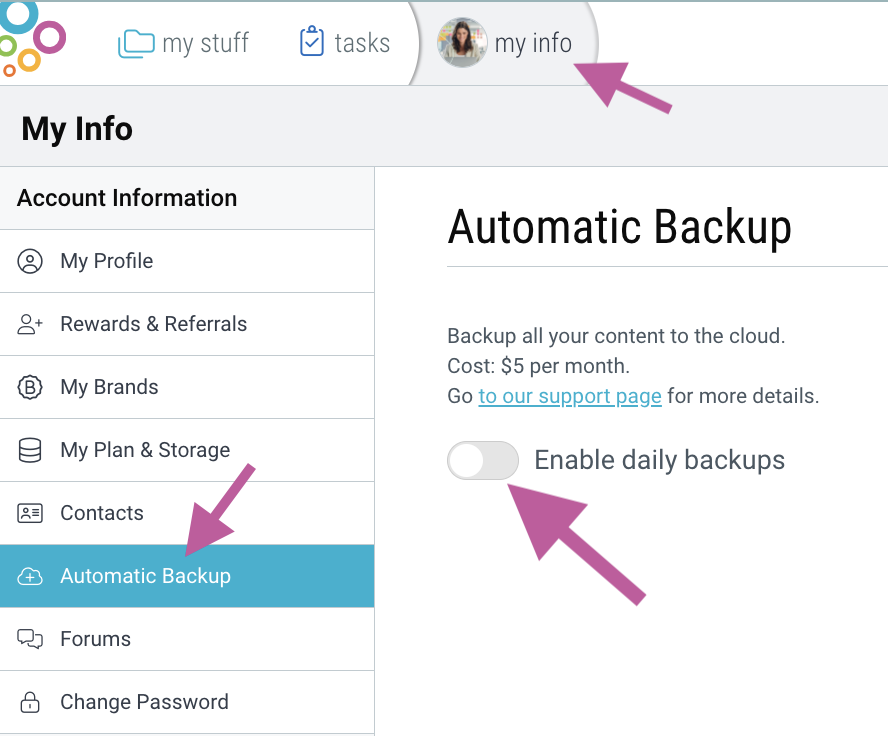The height and width of the screenshot is (736, 888).
Task: Open the my stuff tab
Action: [x=204, y=43]
